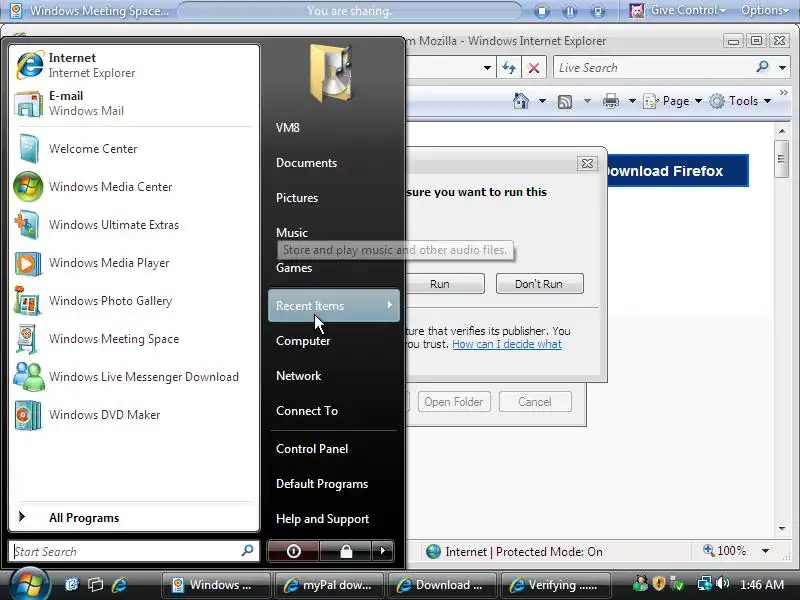Viewport: 800px width, 600px height.
Task: Click Show Desktop quick launch icon
Action: (x=71, y=585)
